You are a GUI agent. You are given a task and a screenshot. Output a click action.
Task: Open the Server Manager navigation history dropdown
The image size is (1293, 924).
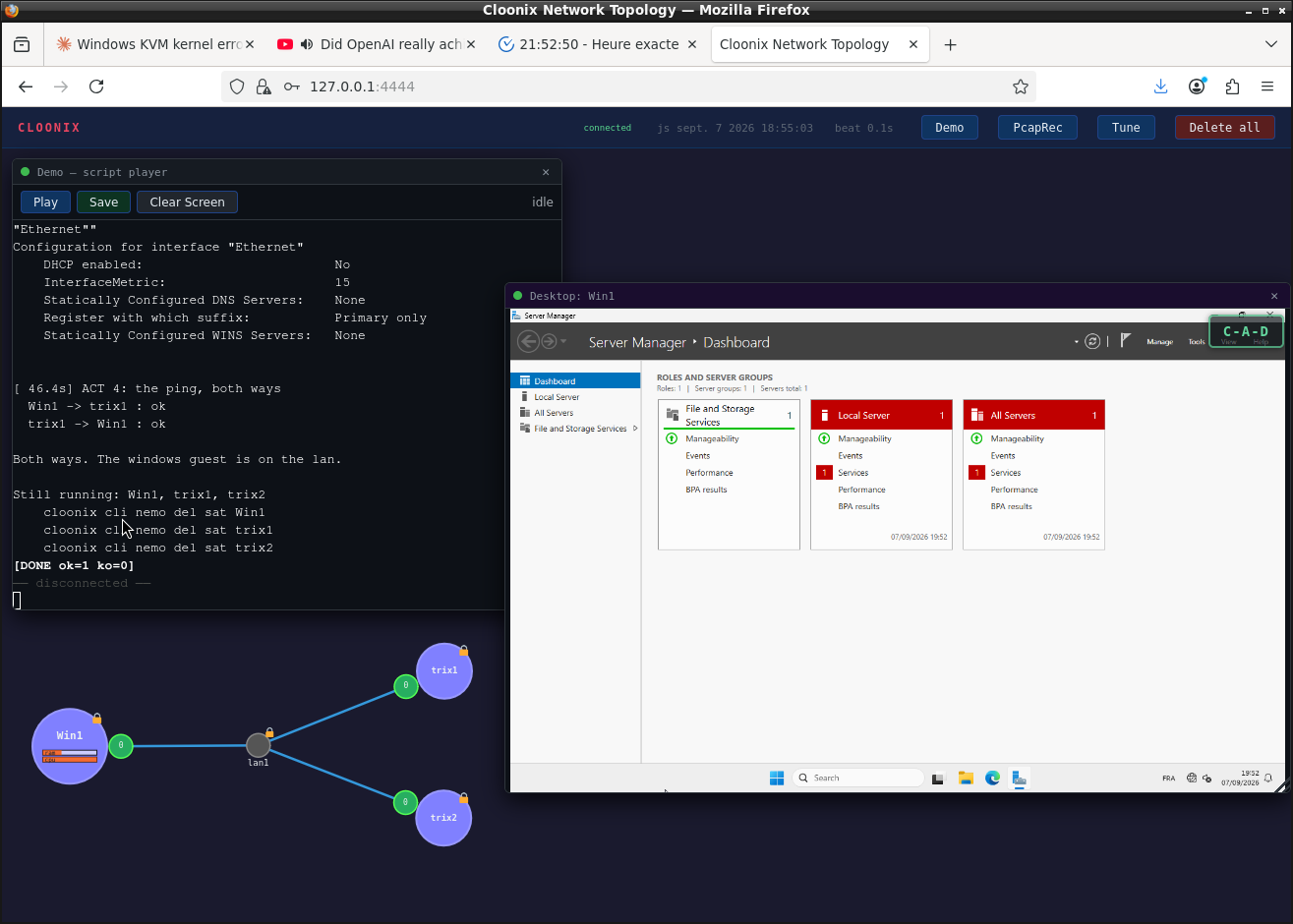563,342
